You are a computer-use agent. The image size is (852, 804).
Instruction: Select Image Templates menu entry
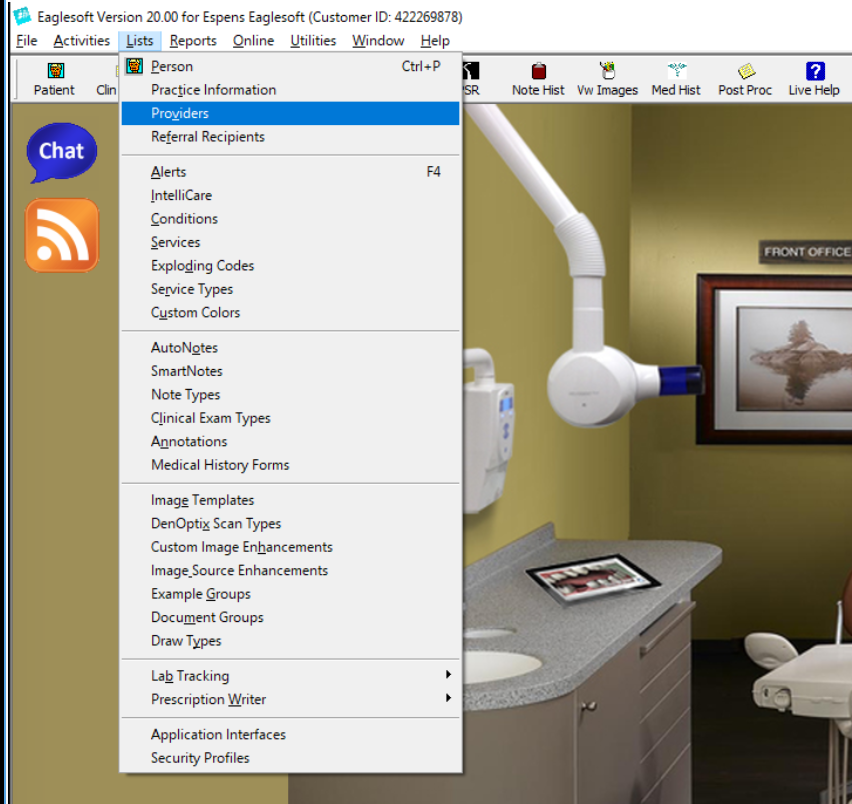pyautogui.click(x=290, y=500)
